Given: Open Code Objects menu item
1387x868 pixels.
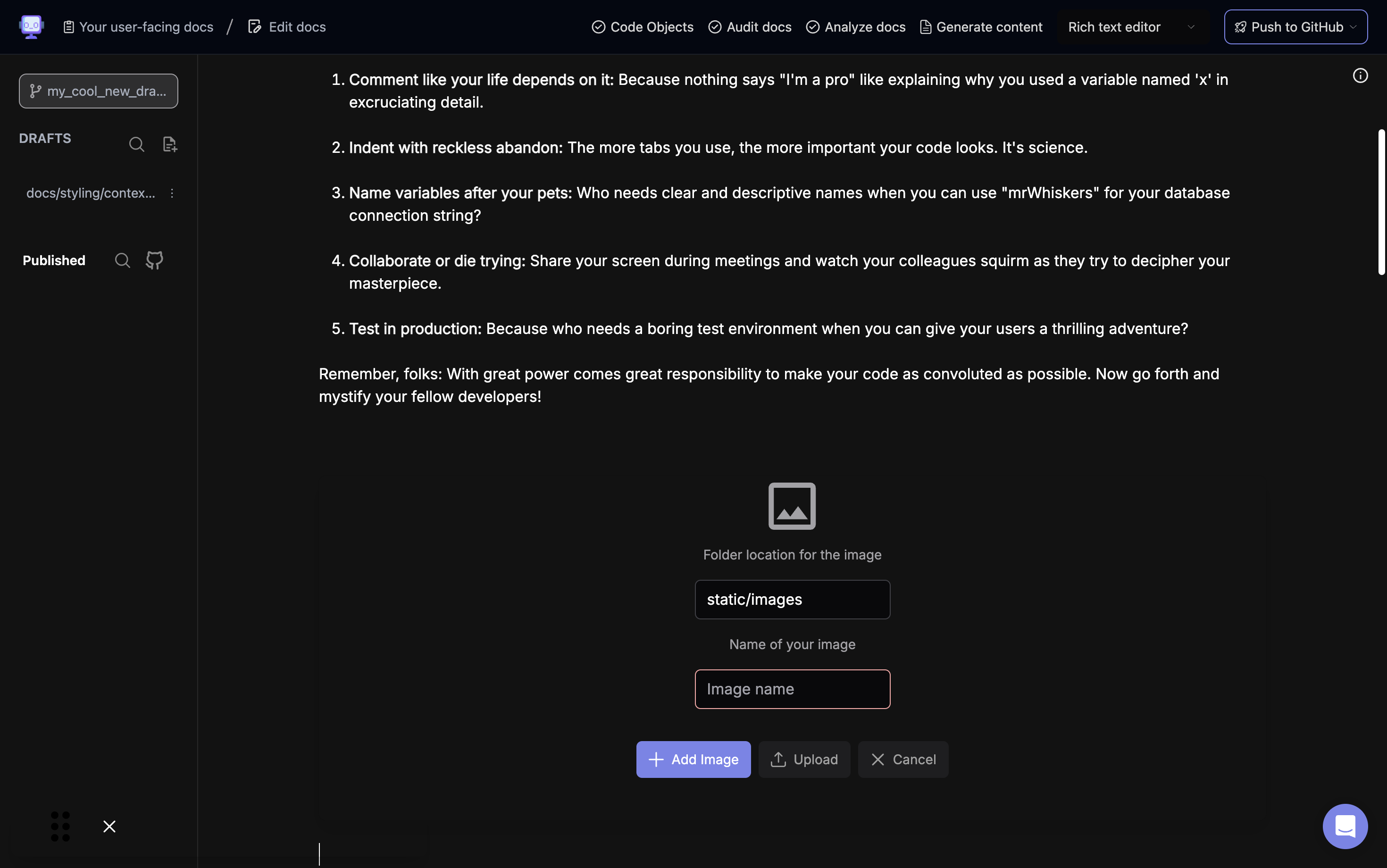Looking at the screenshot, I should click(643, 27).
